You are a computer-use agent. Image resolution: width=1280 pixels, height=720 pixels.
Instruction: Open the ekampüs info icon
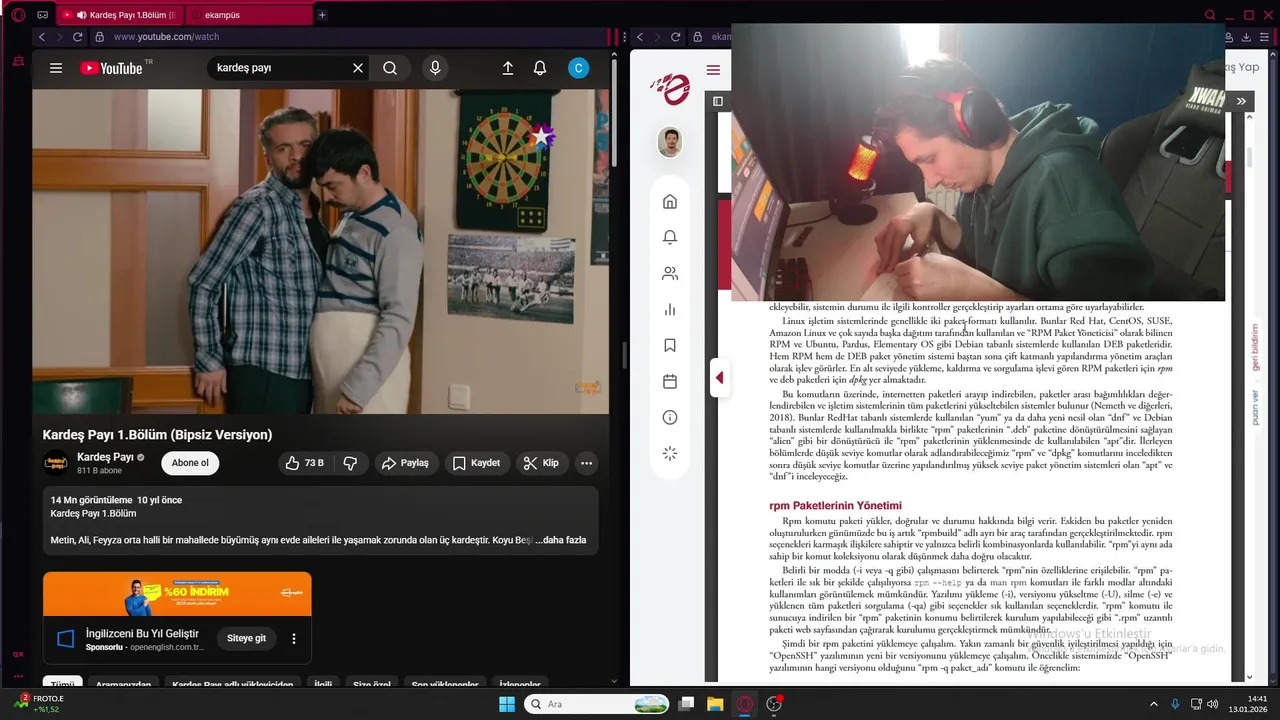click(670, 417)
